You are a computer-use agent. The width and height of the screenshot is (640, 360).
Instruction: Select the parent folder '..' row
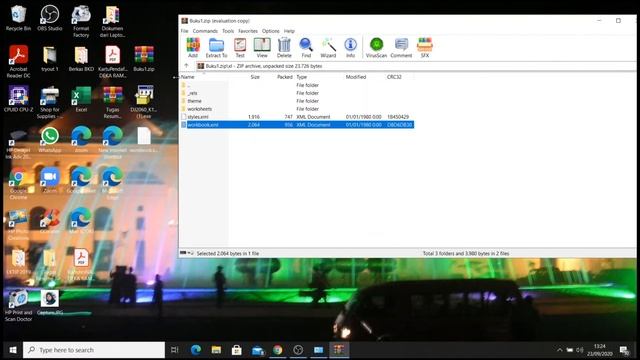tap(297, 85)
